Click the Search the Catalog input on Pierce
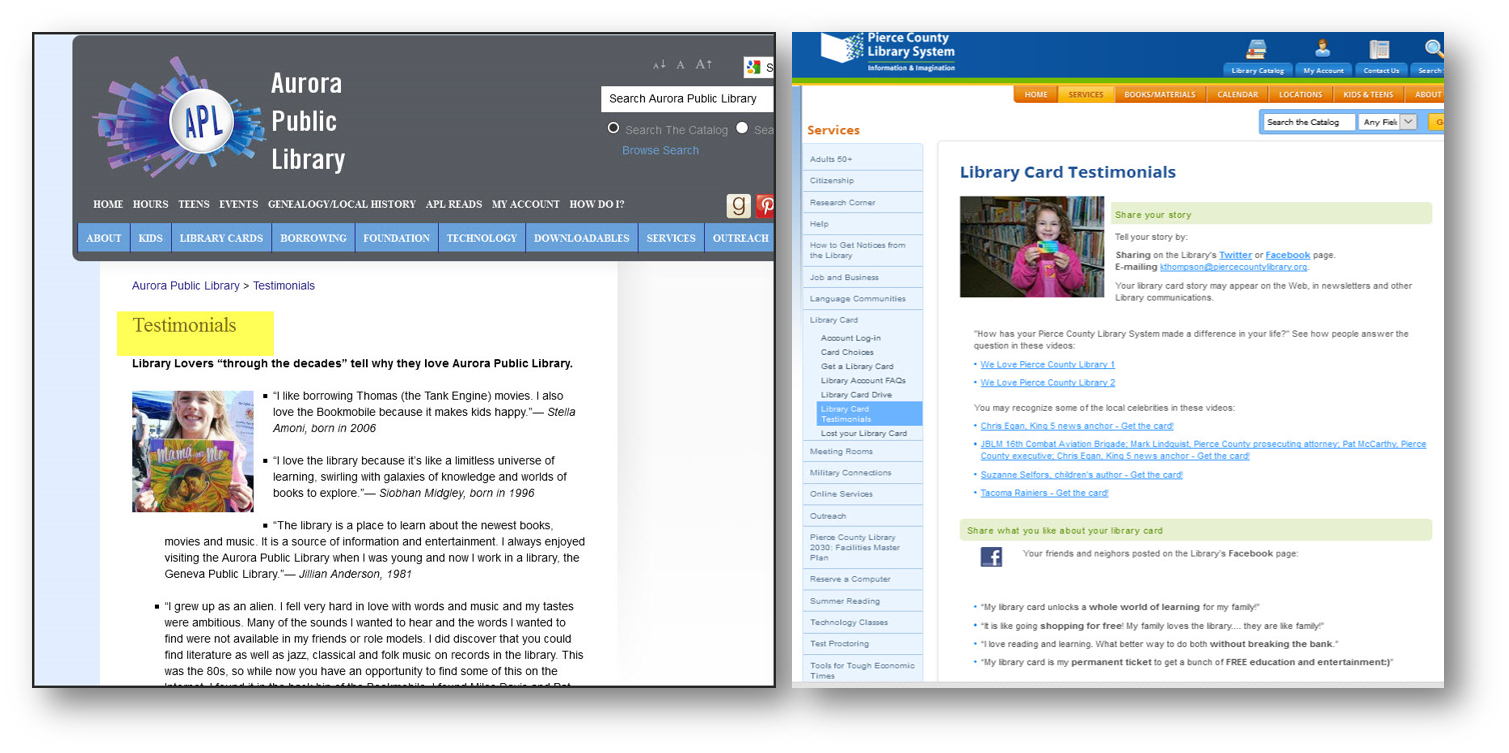Screen dimensions: 1509x753 point(1309,122)
